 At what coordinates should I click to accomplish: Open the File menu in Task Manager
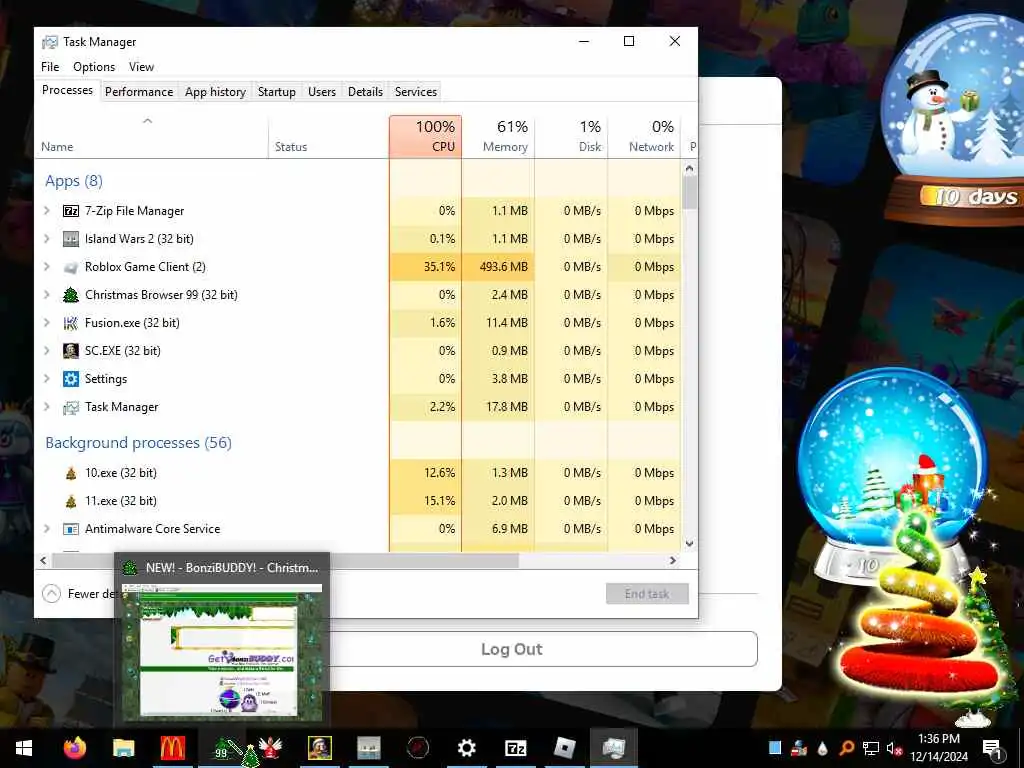[50, 67]
